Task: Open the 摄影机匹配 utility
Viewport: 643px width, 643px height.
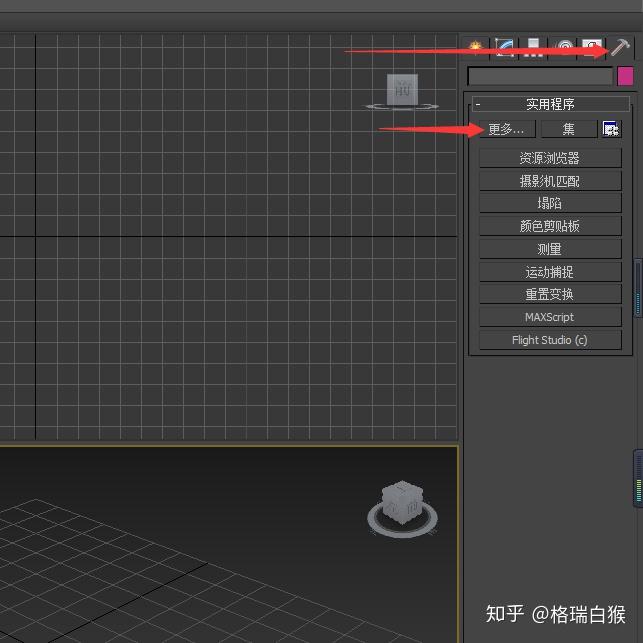Action: pyautogui.click(x=550, y=181)
